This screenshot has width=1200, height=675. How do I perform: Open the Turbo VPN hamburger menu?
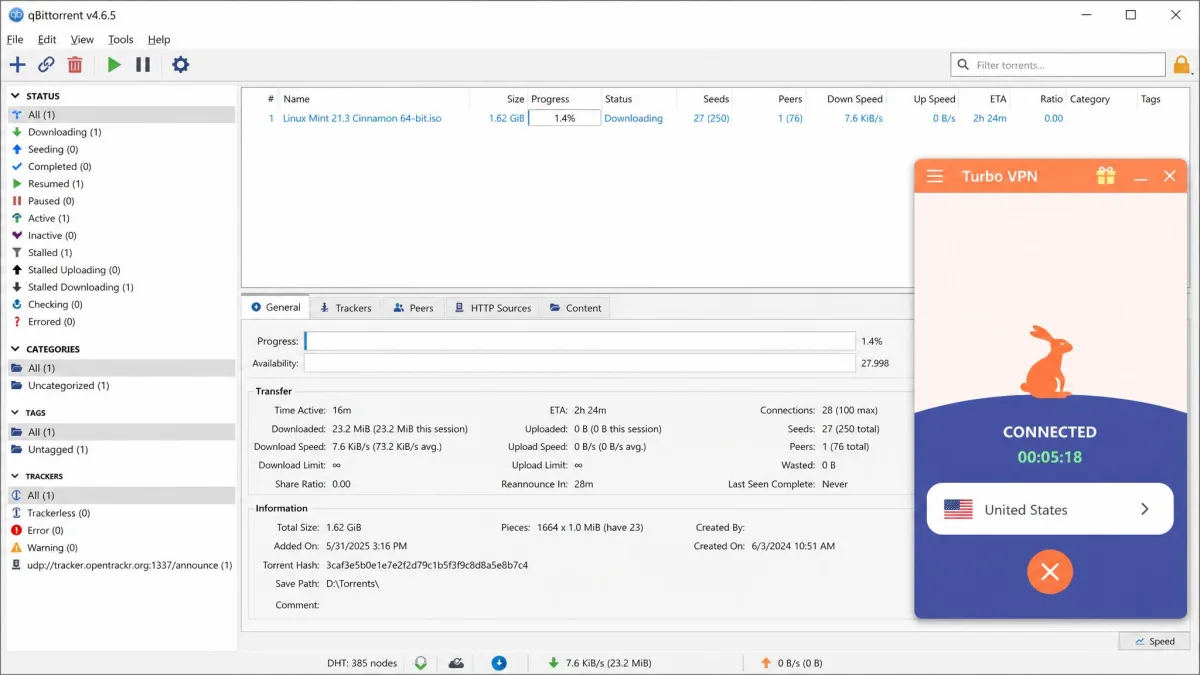[935, 176]
